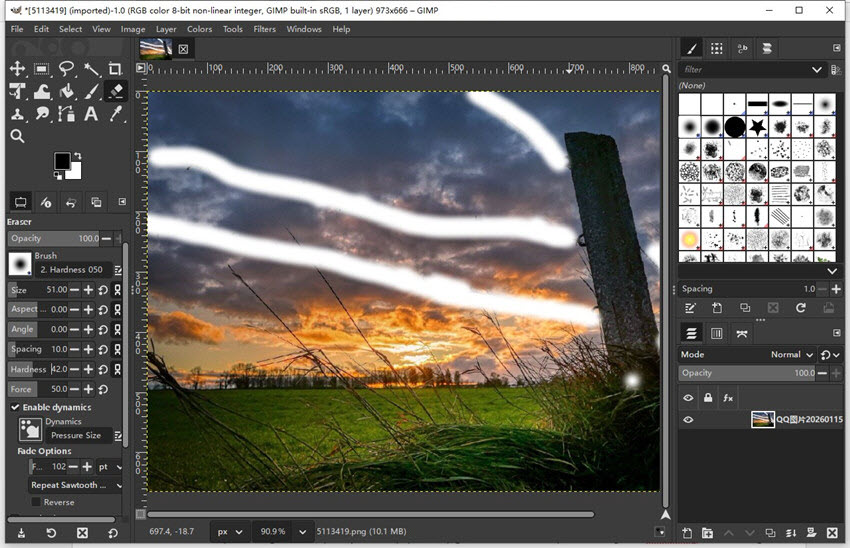Select the Bucket Fill tool
This screenshot has height=548, width=850.
click(66, 91)
